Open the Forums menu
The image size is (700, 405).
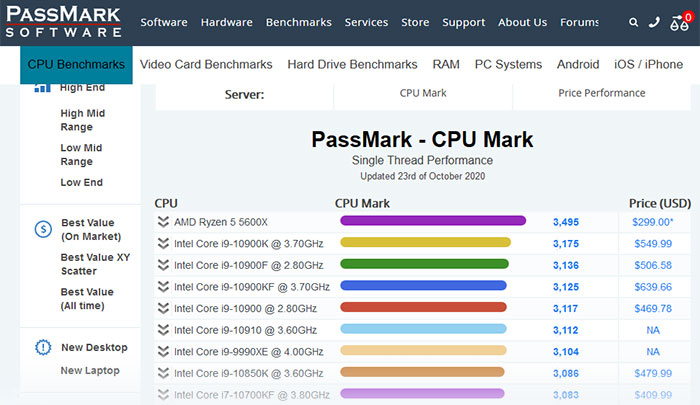coord(579,22)
